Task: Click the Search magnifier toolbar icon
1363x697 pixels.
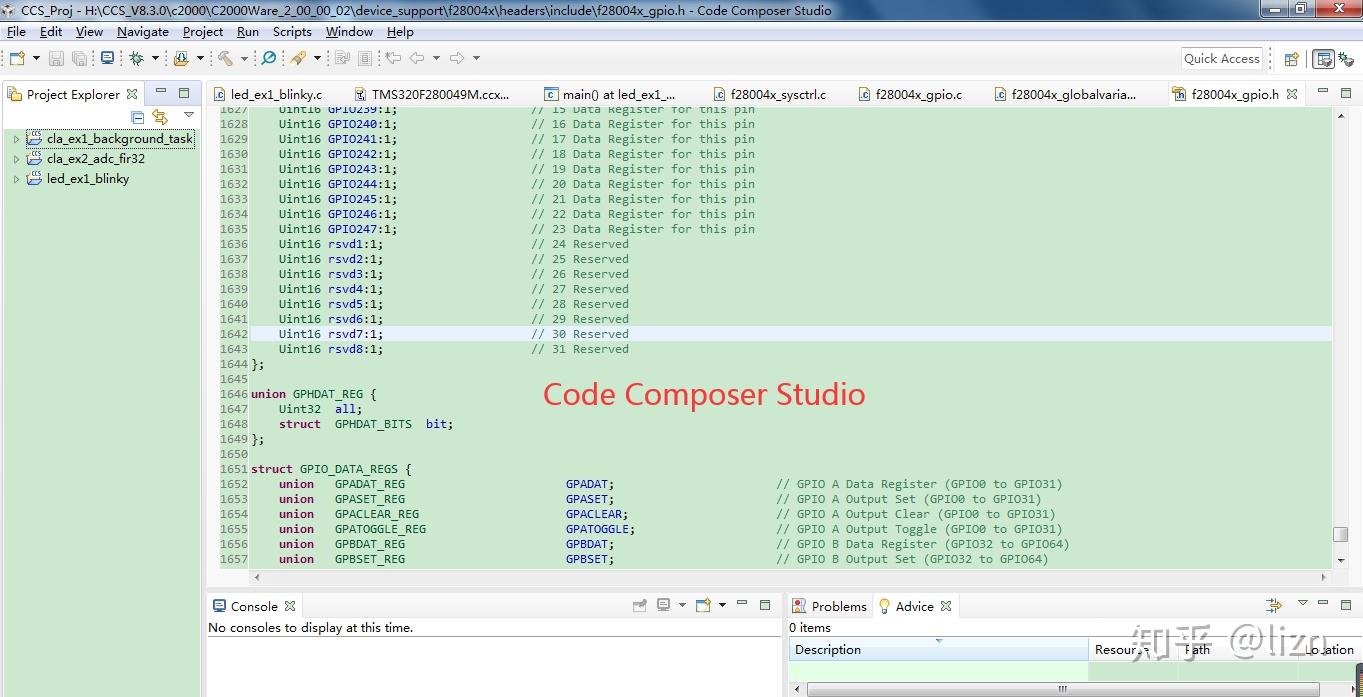Action: click(x=269, y=58)
